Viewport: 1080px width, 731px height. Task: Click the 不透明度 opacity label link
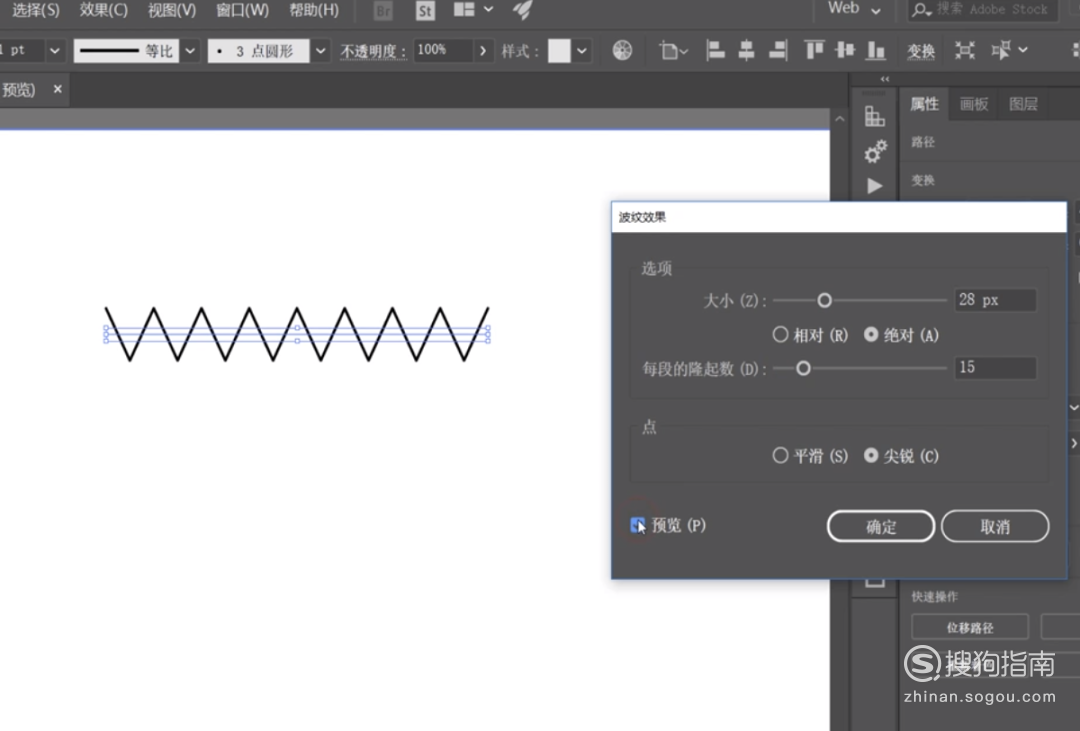point(373,51)
